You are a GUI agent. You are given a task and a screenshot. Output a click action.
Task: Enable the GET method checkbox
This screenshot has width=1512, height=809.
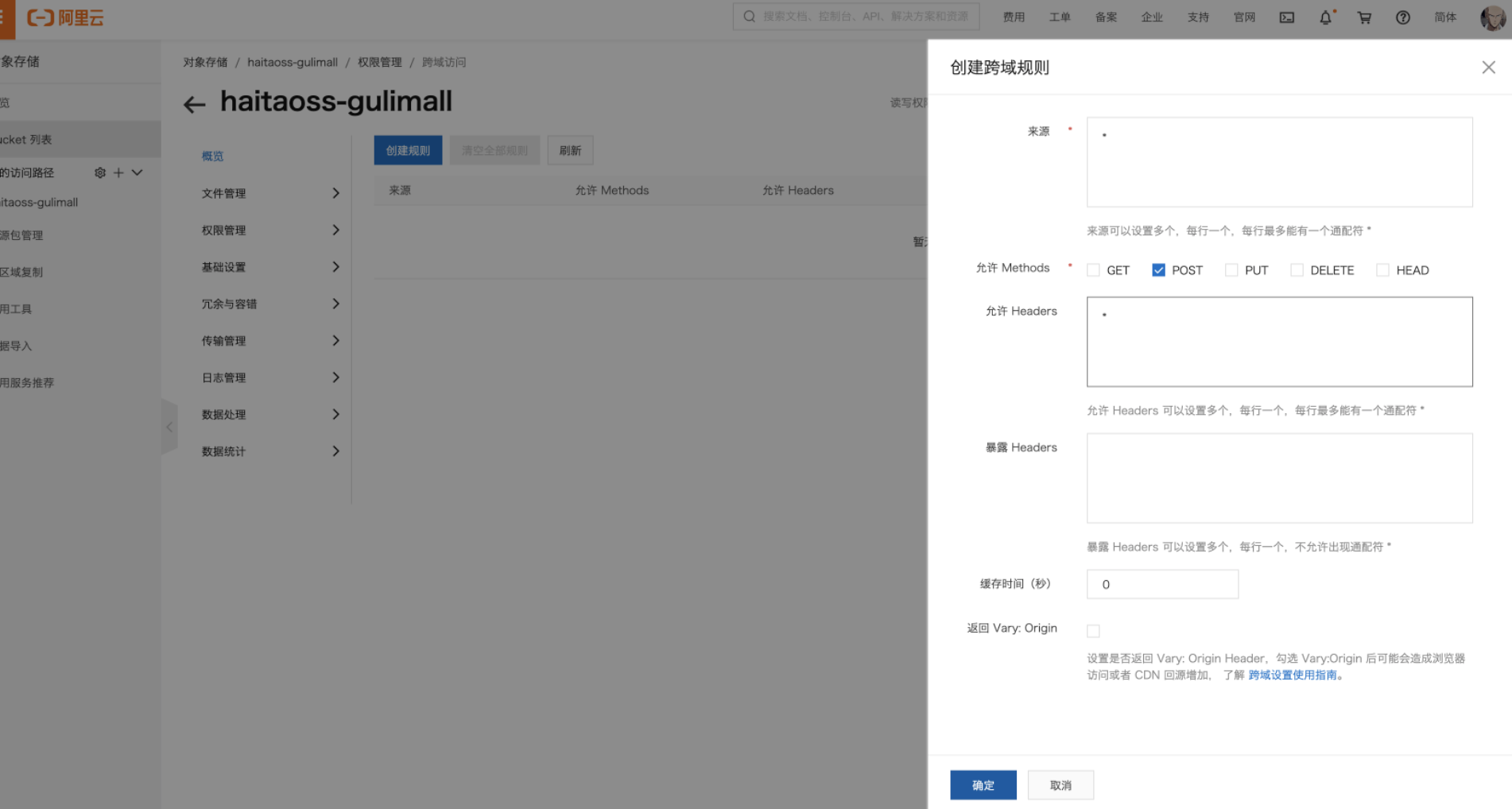[x=1093, y=270]
